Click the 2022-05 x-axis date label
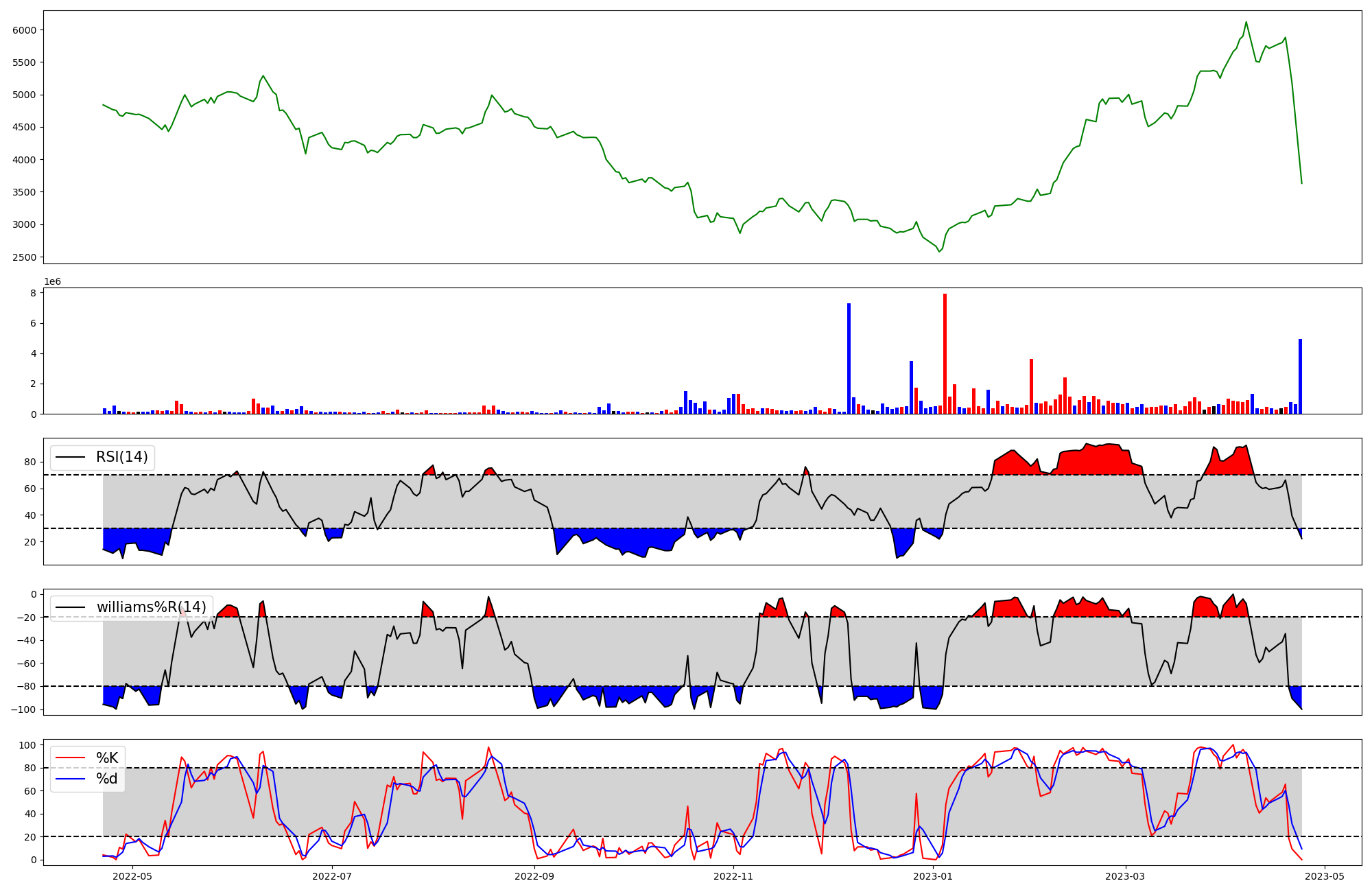 (132, 876)
